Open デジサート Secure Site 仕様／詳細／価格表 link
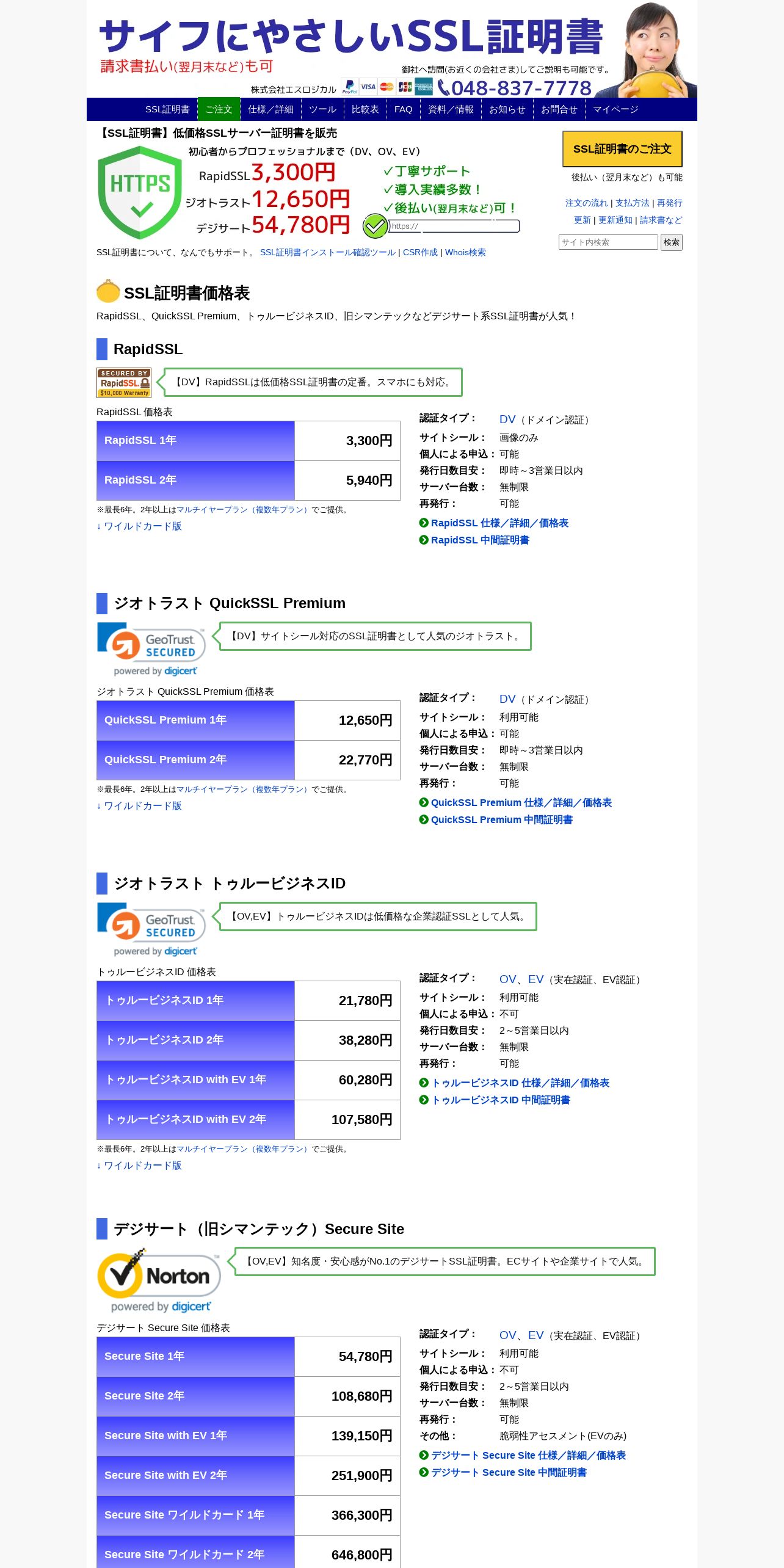Image resolution: width=784 pixels, height=1568 pixels. [528, 1456]
